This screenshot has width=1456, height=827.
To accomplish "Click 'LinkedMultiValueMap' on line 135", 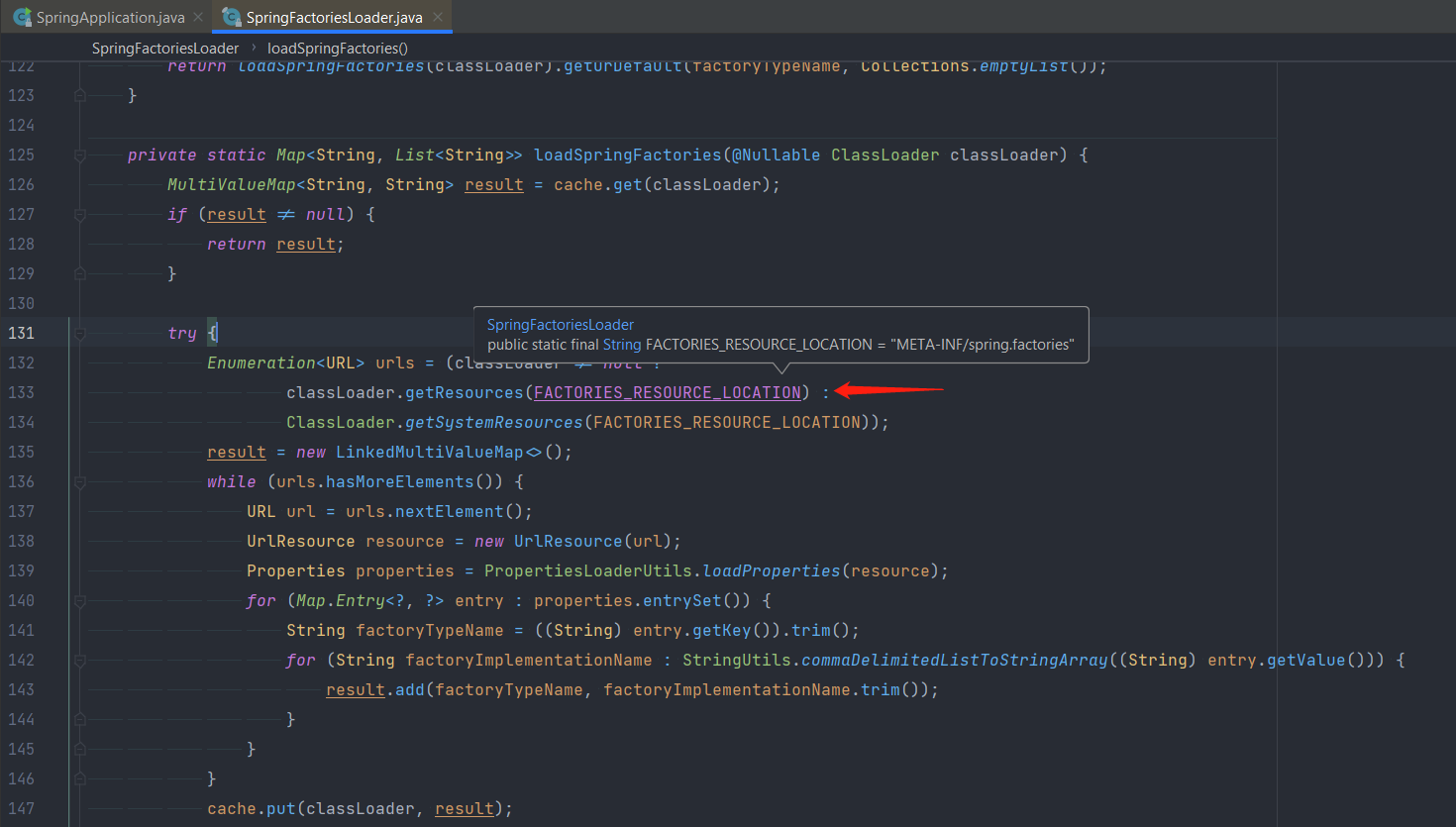I will pyautogui.click(x=429, y=452).
